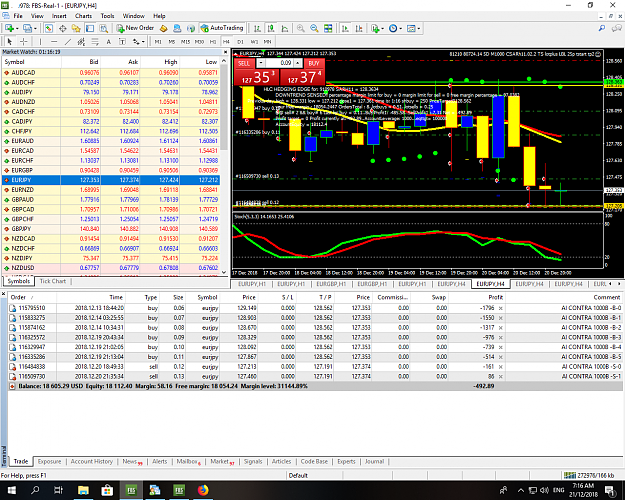Toggle the Market Watch toolbar icon
This screenshot has width=625, height=500.
49,28
